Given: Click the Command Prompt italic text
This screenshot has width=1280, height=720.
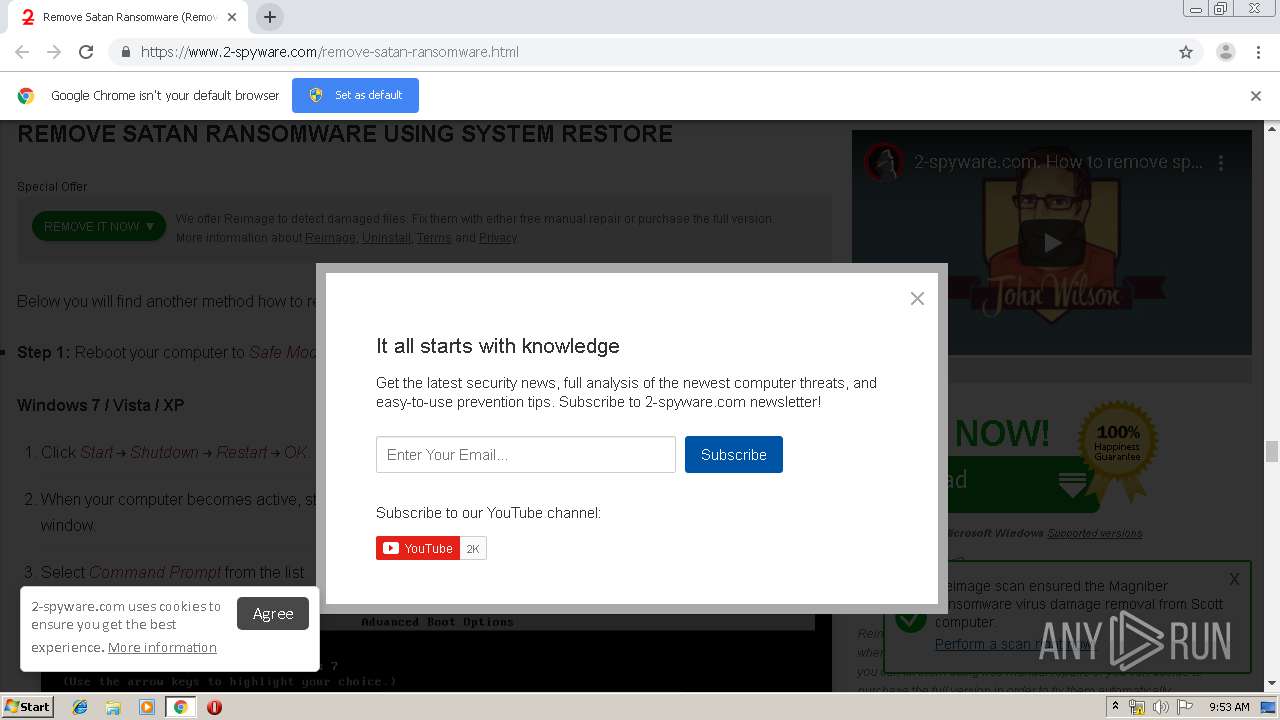Looking at the screenshot, I should [x=155, y=572].
